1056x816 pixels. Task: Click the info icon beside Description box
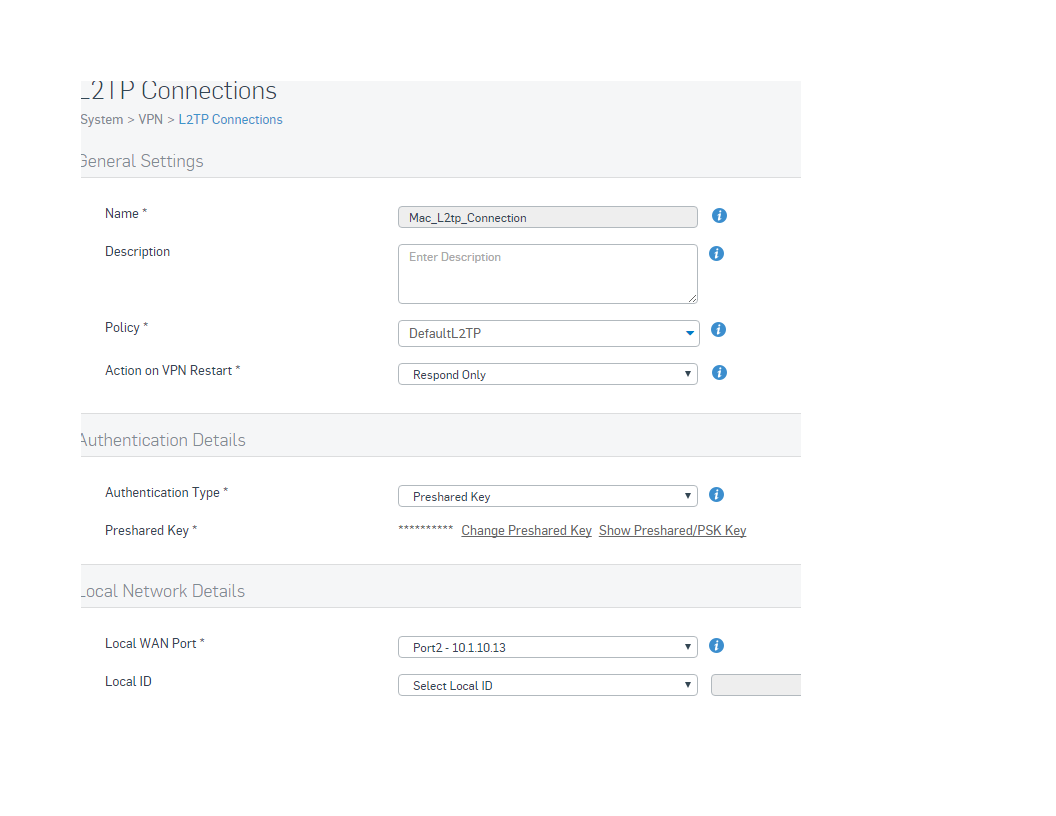click(717, 254)
